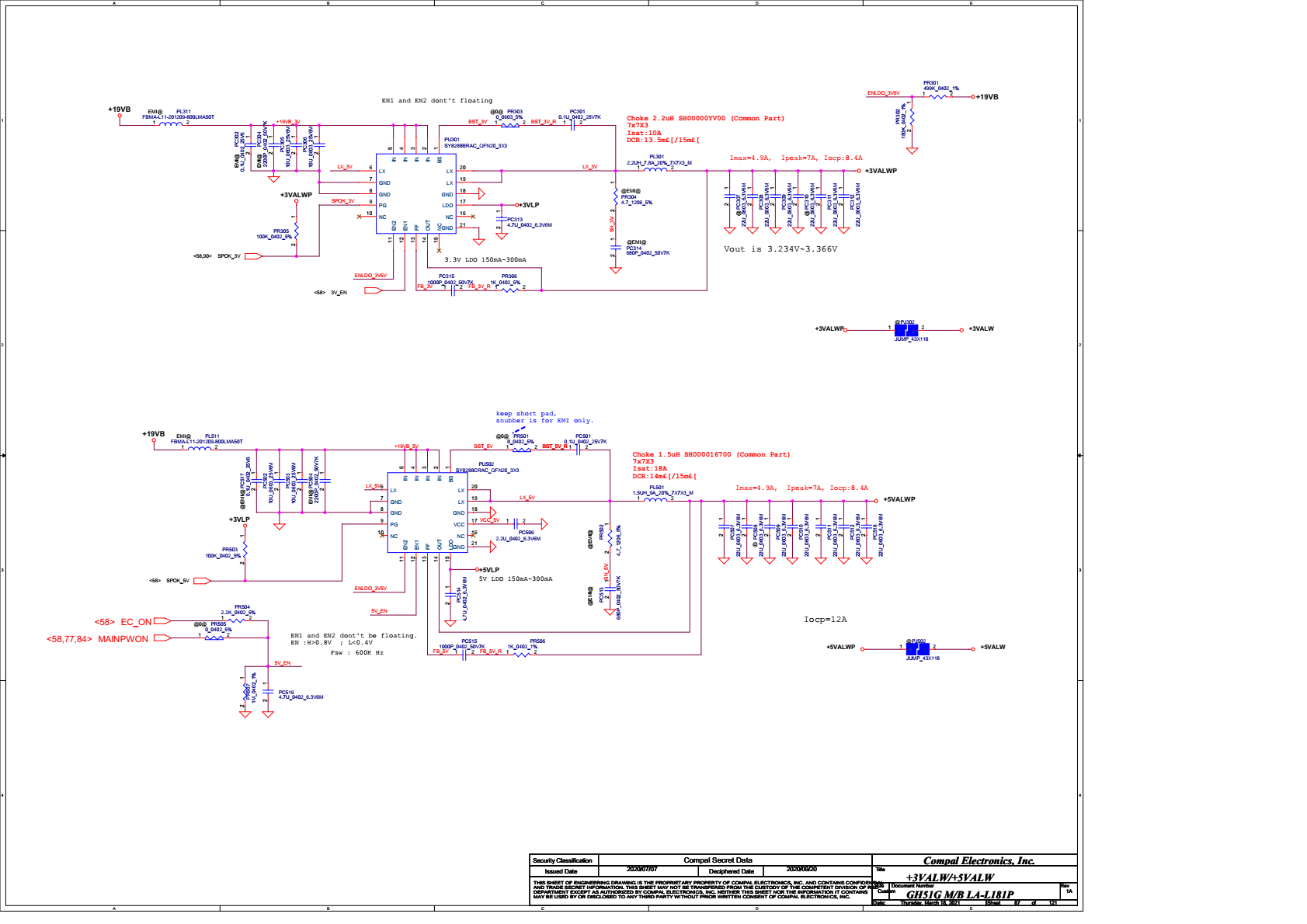Select 'Choke 1.5uH SH000016700 (Common Part)' text

point(711,455)
